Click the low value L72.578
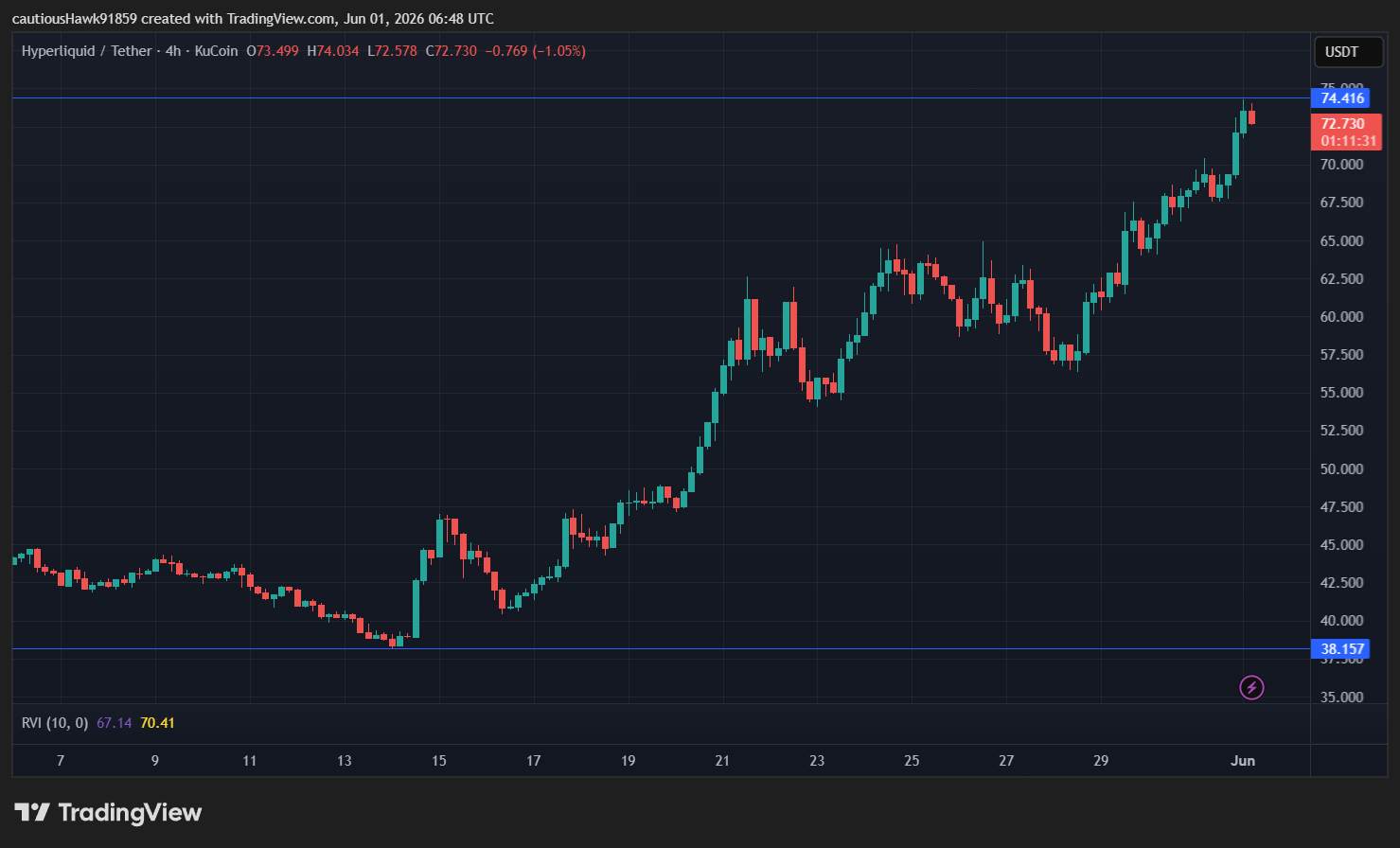 click(x=392, y=51)
